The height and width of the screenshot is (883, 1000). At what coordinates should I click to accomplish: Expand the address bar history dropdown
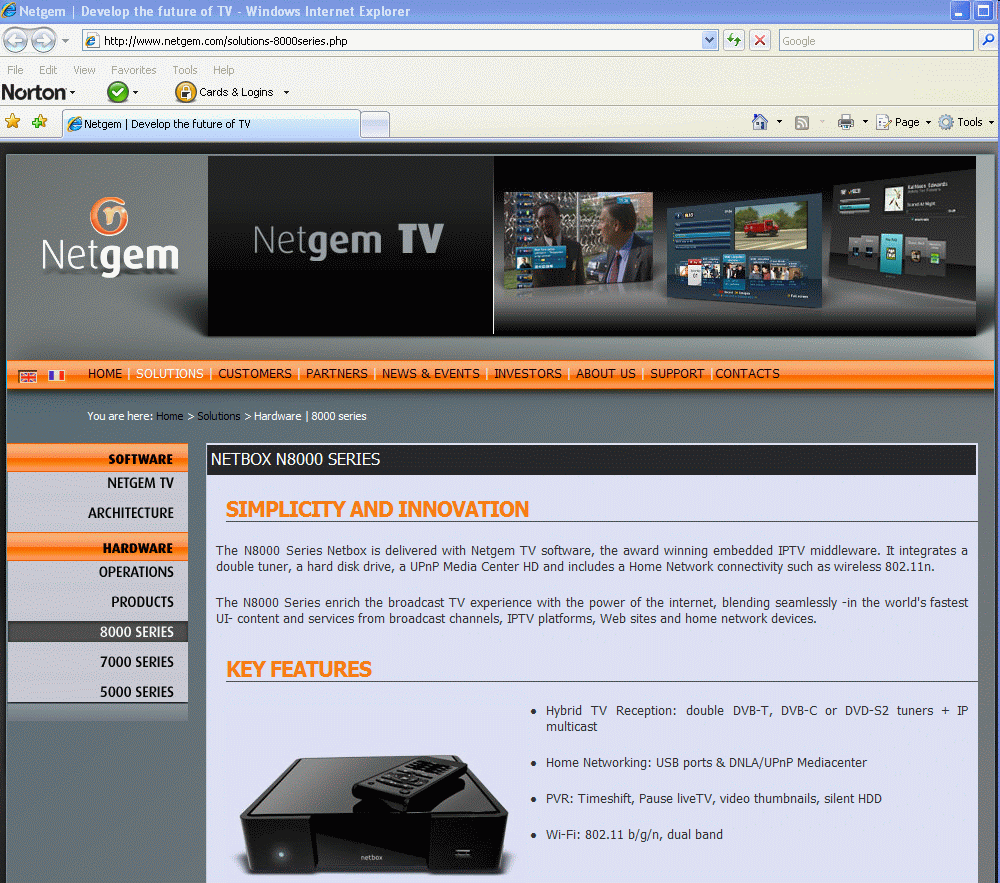(x=709, y=40)
